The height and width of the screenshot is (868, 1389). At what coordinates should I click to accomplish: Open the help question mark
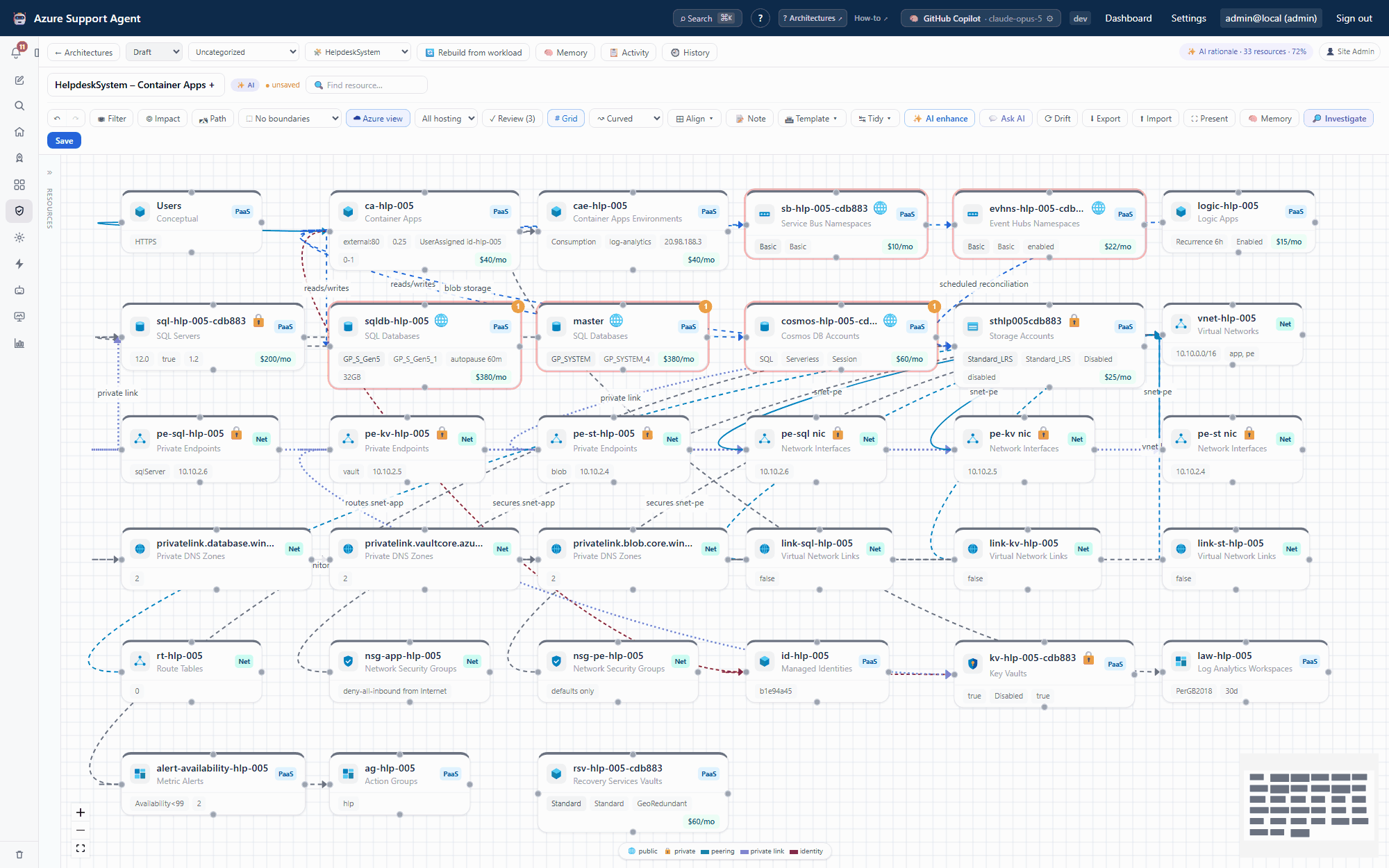pyautogui.click(x=760, y=19)
